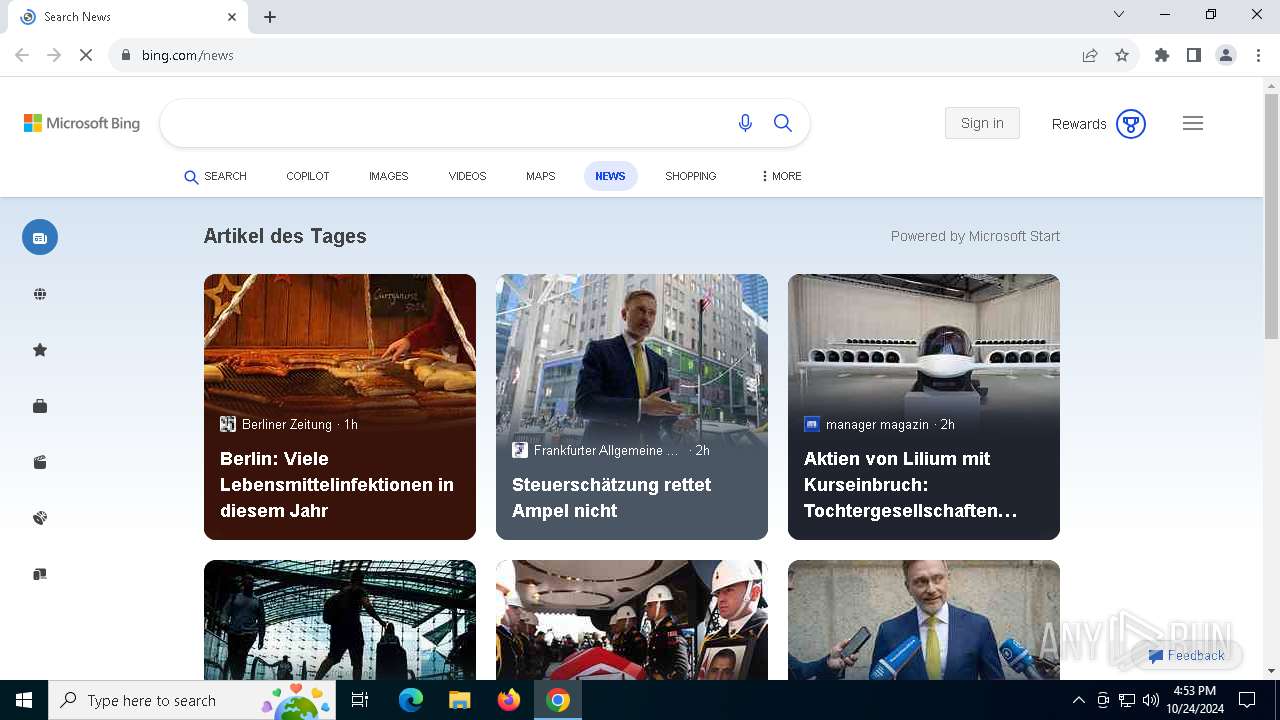Toggle Chrome side panel icon

1194,55
